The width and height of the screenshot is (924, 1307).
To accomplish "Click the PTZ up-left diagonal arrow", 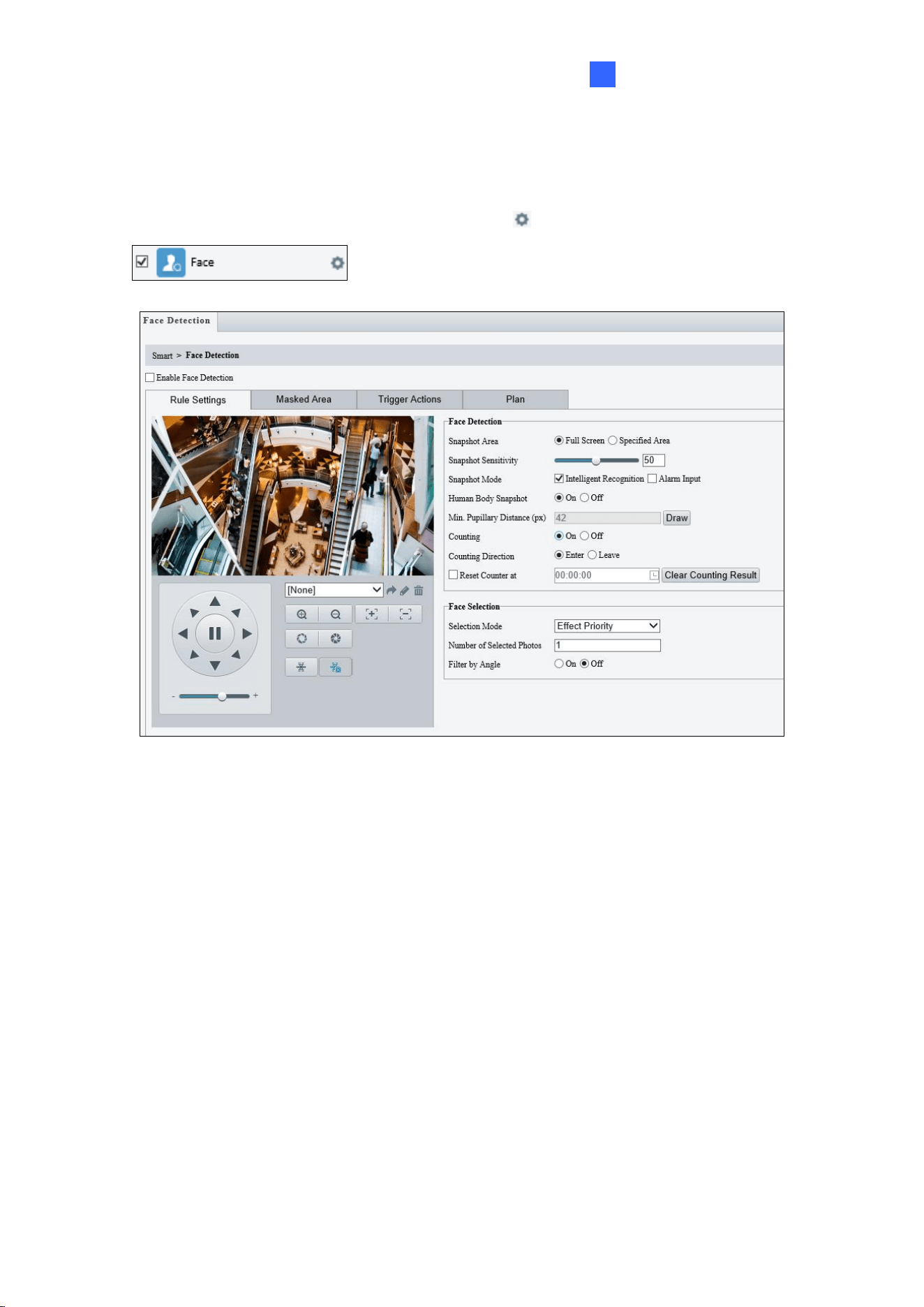I will [x=194, y=612].
